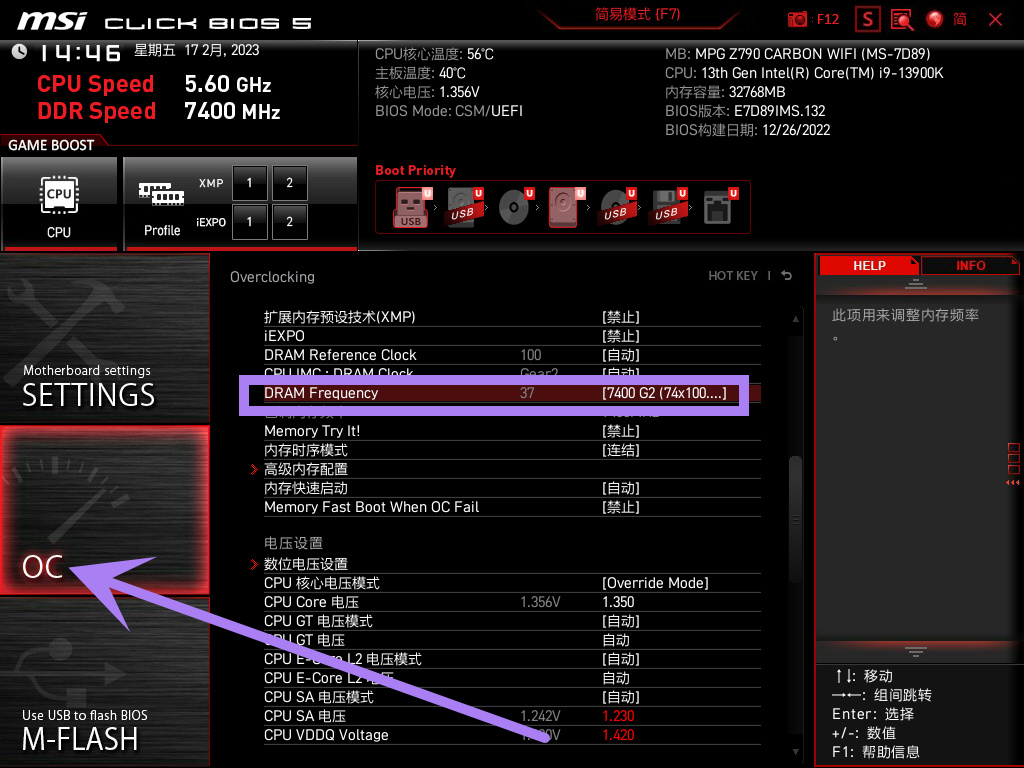1024x768 pixels.
Task: Select the DRAM Reference Clock label
Action: (340, 355)
